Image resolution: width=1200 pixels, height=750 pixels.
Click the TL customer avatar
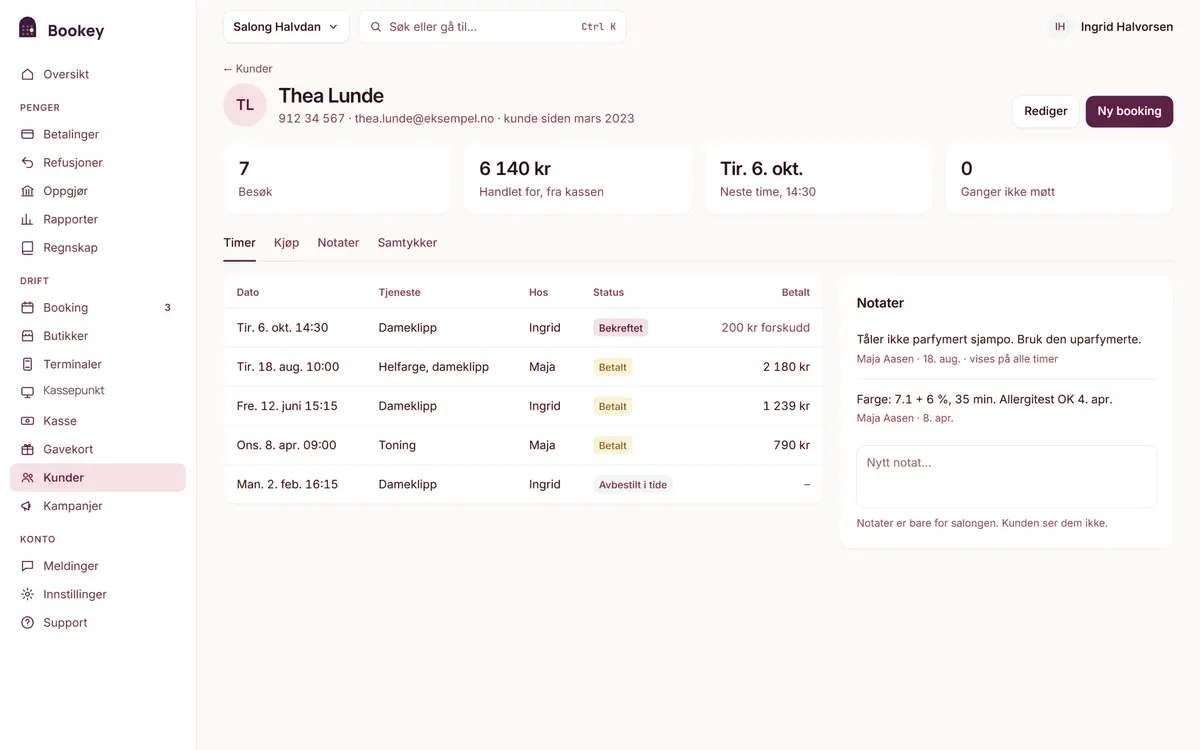coord(245,105)
